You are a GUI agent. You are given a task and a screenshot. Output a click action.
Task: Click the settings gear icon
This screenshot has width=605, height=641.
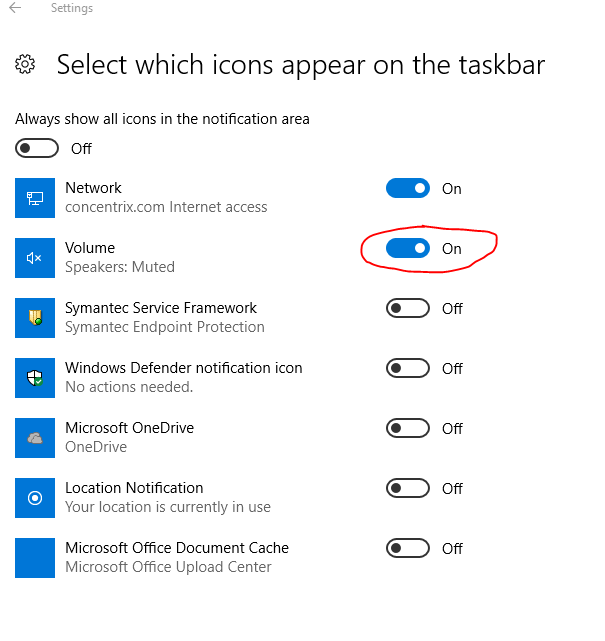(x=26, y=65)
